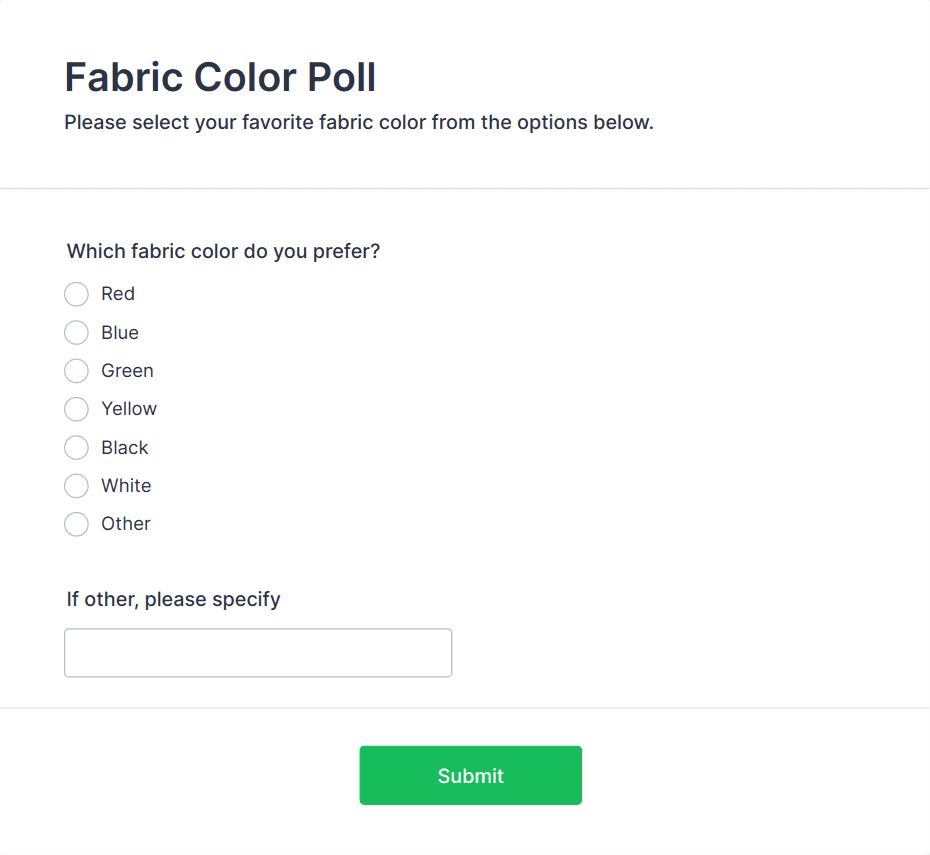Click the 'Blue' option label text
Viewport: 930px width, 855px height.
pyautogui.click(x=120, y=332)
